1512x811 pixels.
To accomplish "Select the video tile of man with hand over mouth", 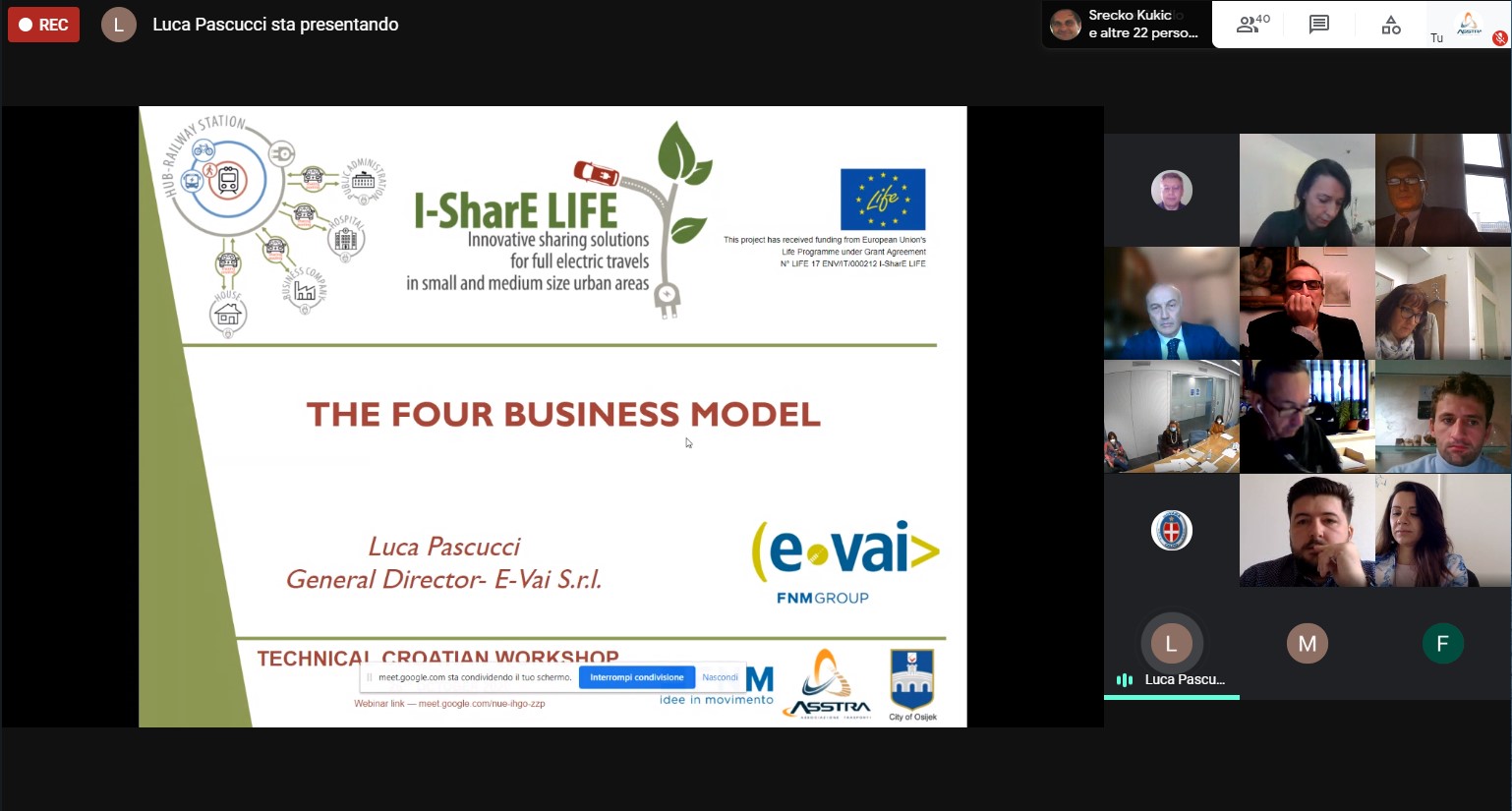I will 1307,303.
